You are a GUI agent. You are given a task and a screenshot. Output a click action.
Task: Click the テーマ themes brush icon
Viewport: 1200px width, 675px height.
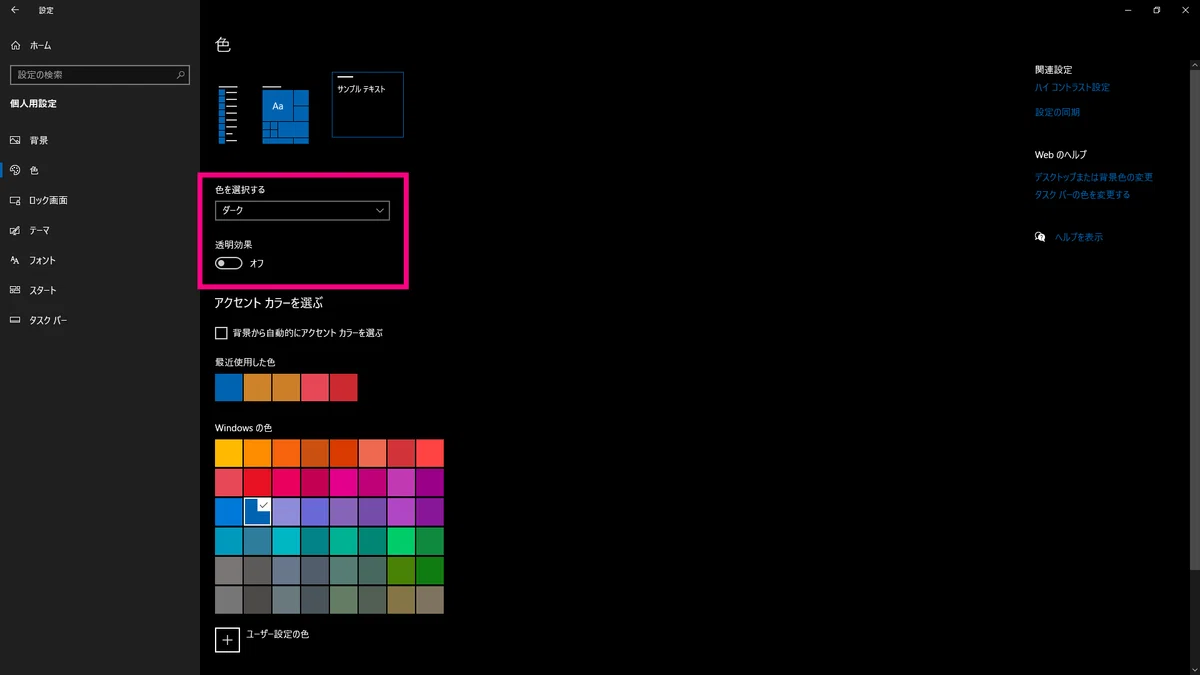click(15, 230)
